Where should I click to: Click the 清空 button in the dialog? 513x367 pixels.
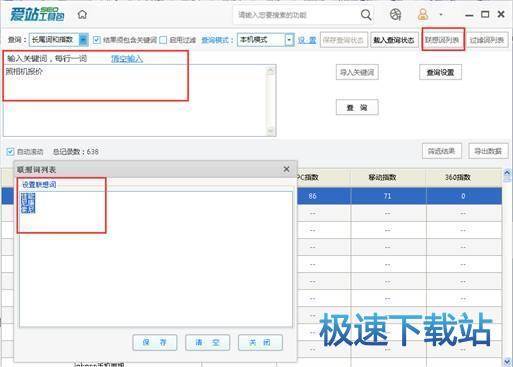coord(207,342)
